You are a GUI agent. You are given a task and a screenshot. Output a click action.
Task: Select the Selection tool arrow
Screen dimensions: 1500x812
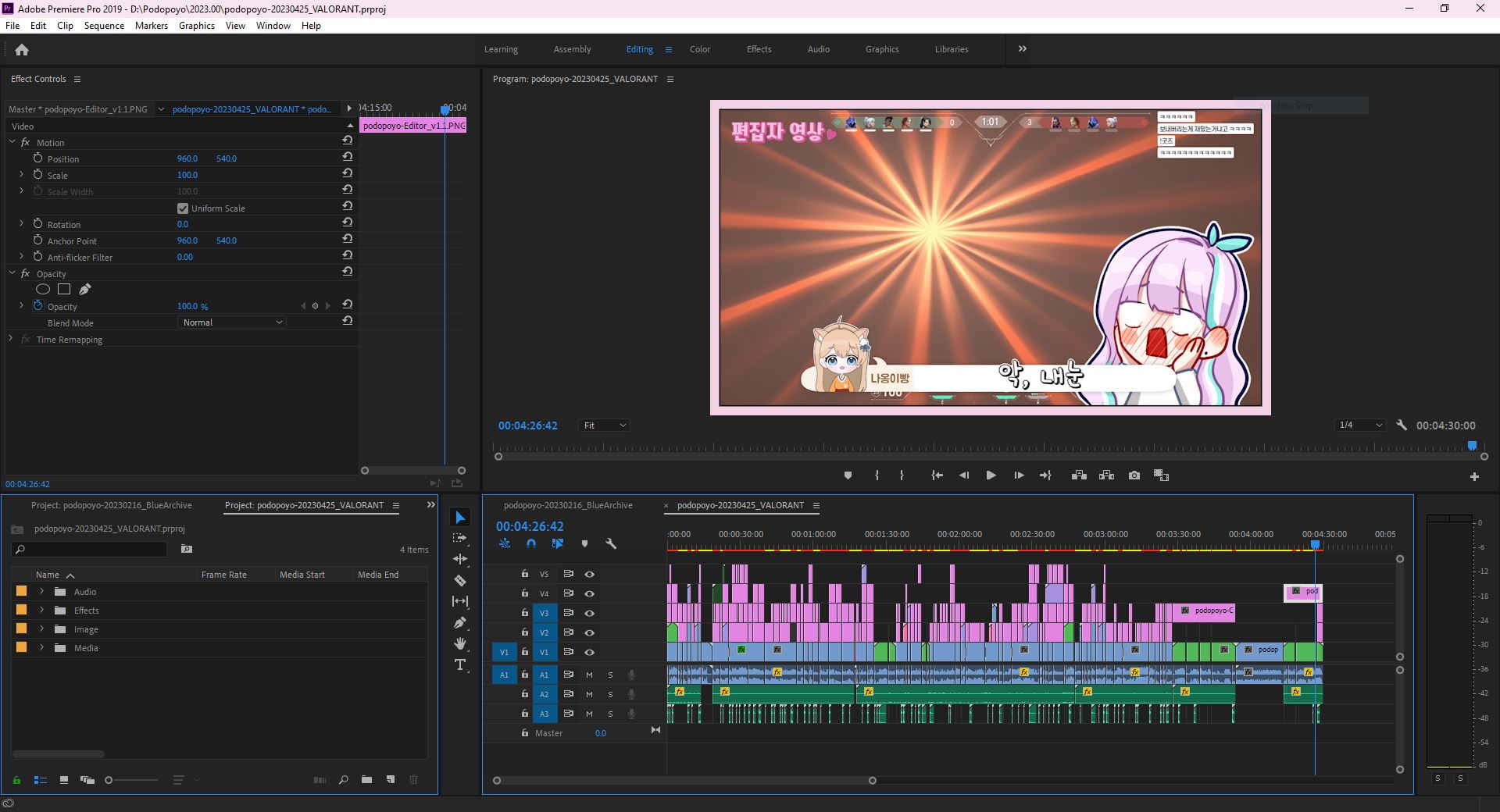(460, 518)
